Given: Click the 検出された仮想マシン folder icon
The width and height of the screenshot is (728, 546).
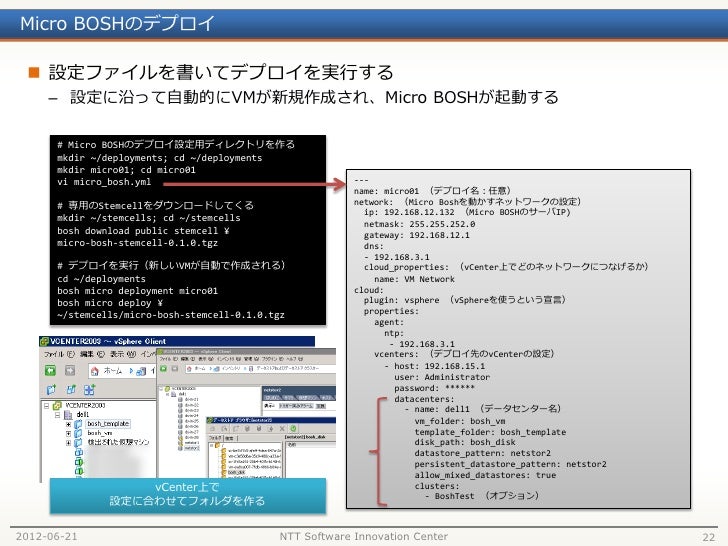Looking at the screenshot, I should click(78, 442).
